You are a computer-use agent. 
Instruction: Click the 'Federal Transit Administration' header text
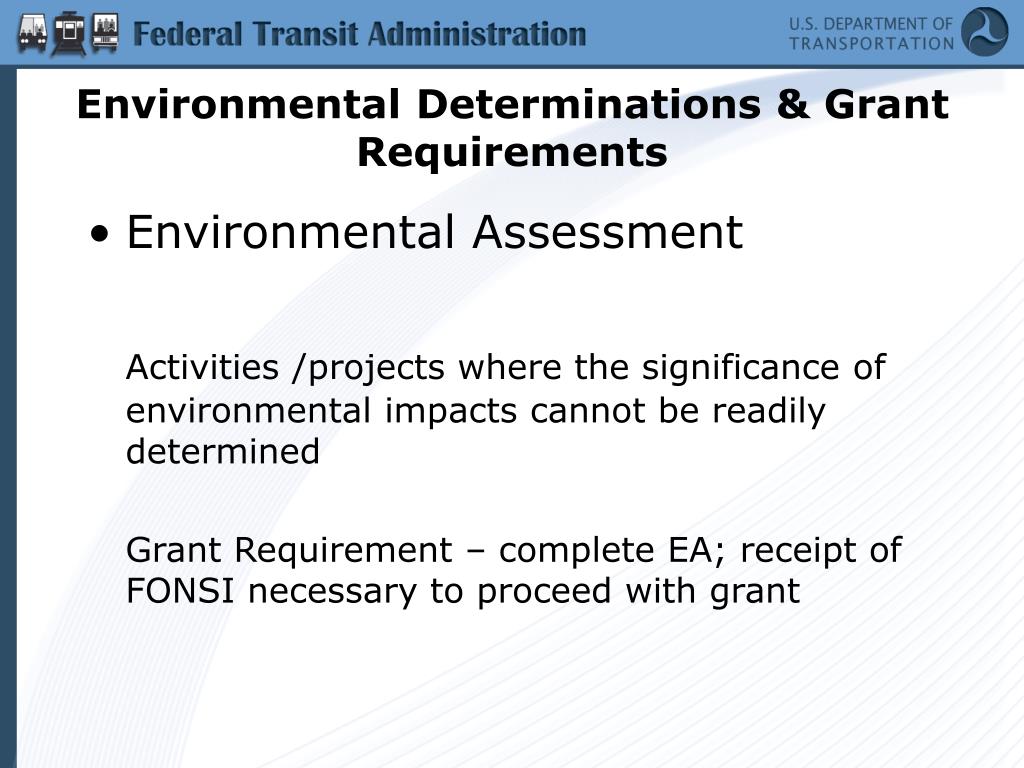click(359, 34)
